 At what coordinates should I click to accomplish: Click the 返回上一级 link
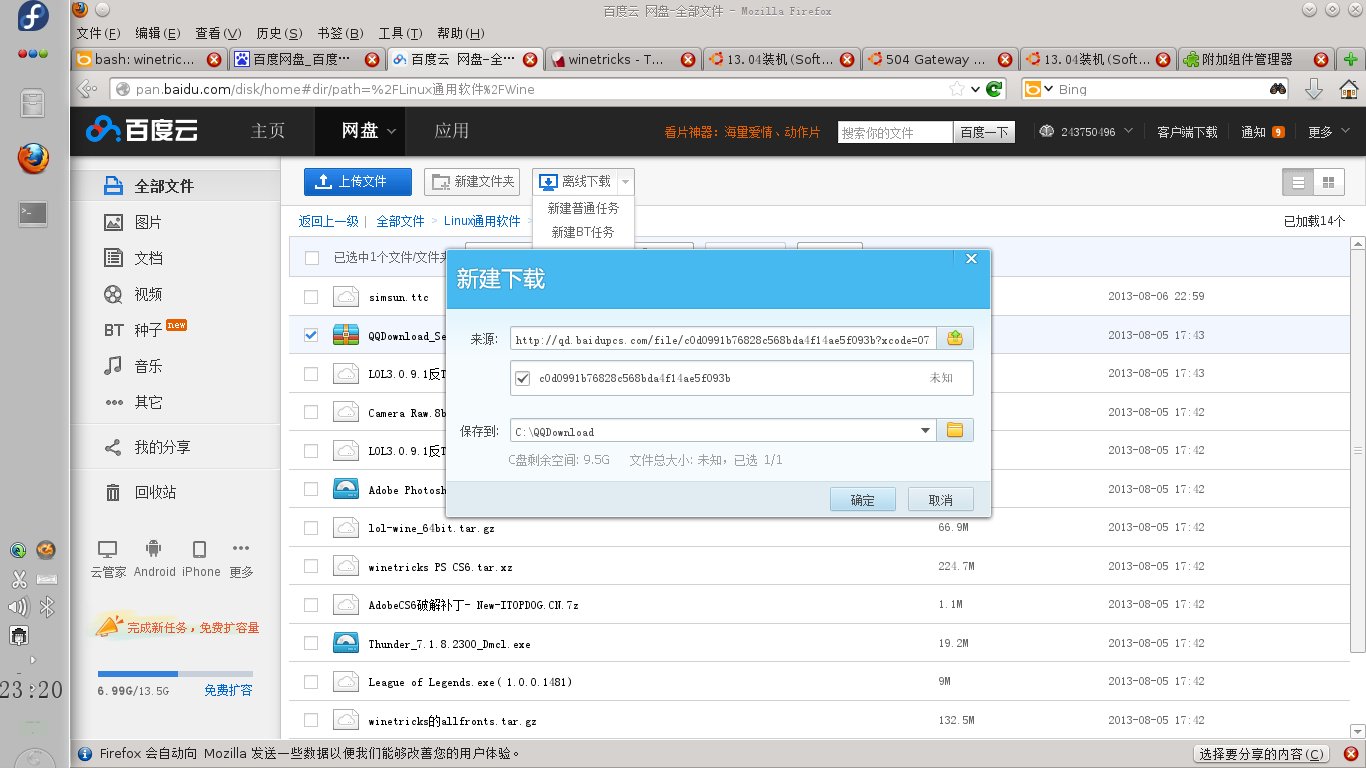pyautogui.click(x=328, y=221)
